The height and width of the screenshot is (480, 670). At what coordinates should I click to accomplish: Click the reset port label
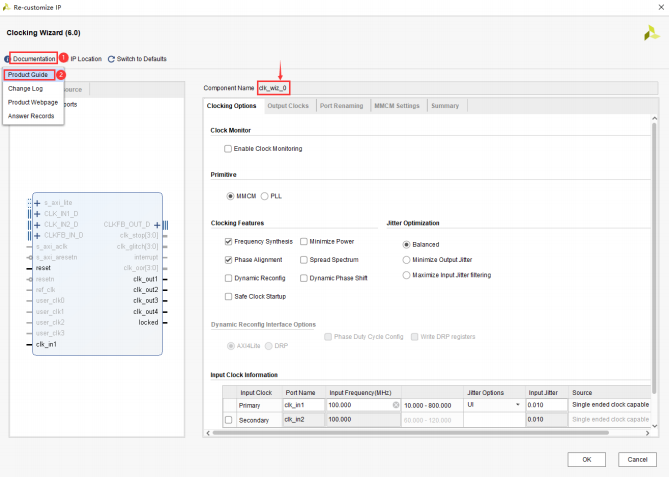(x=43, y=268)
